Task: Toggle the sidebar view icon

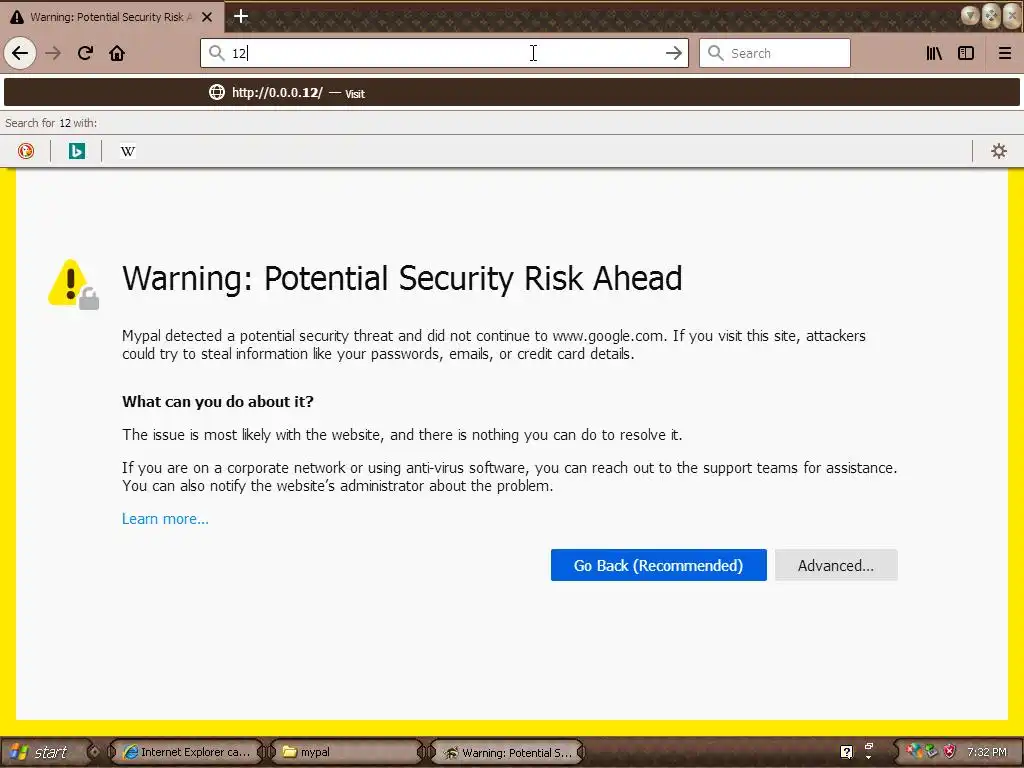Action: [966, 53]
